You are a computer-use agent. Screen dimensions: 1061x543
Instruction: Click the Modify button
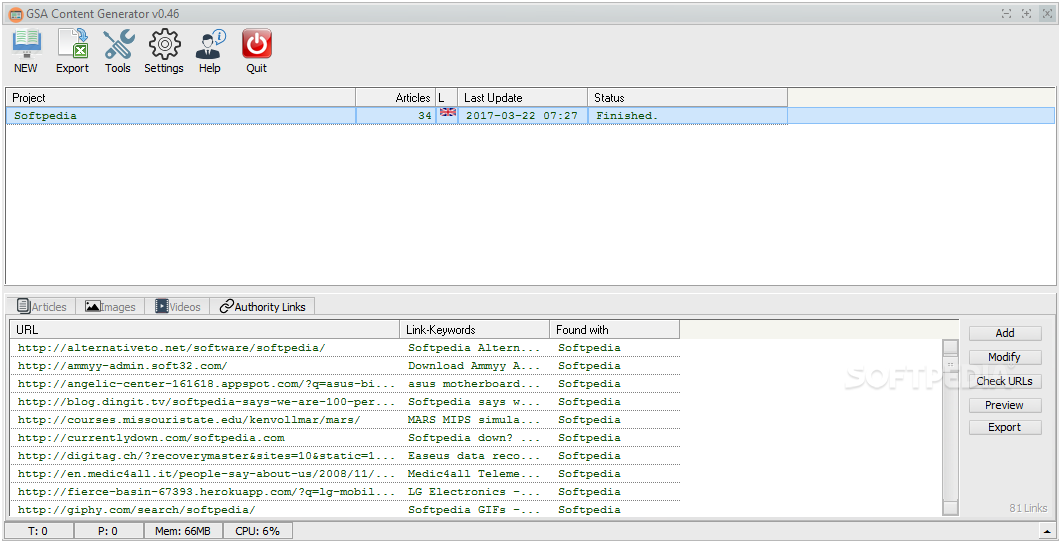coord(1005,357)
